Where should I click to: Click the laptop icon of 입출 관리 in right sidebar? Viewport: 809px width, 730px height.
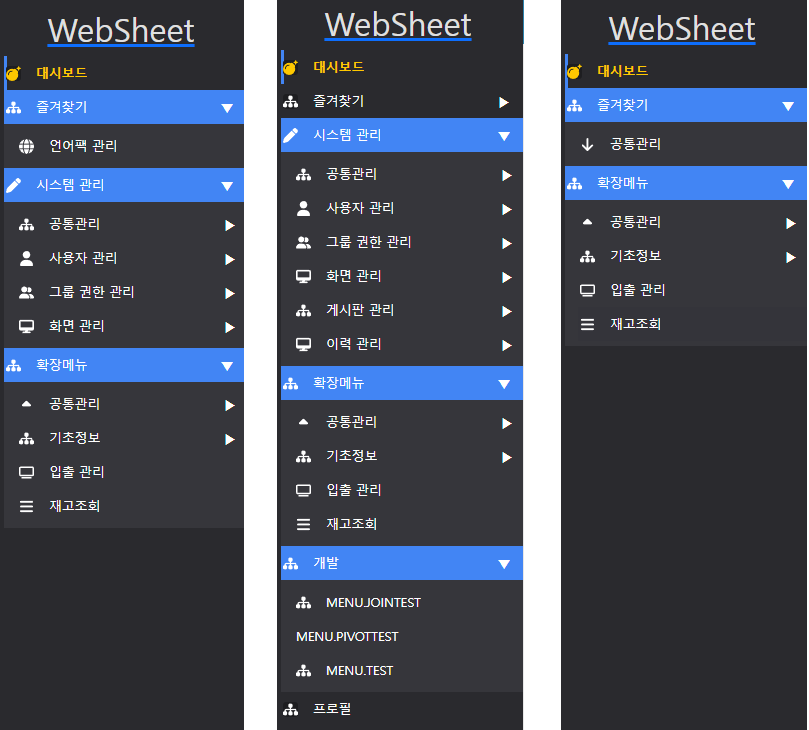587,290
